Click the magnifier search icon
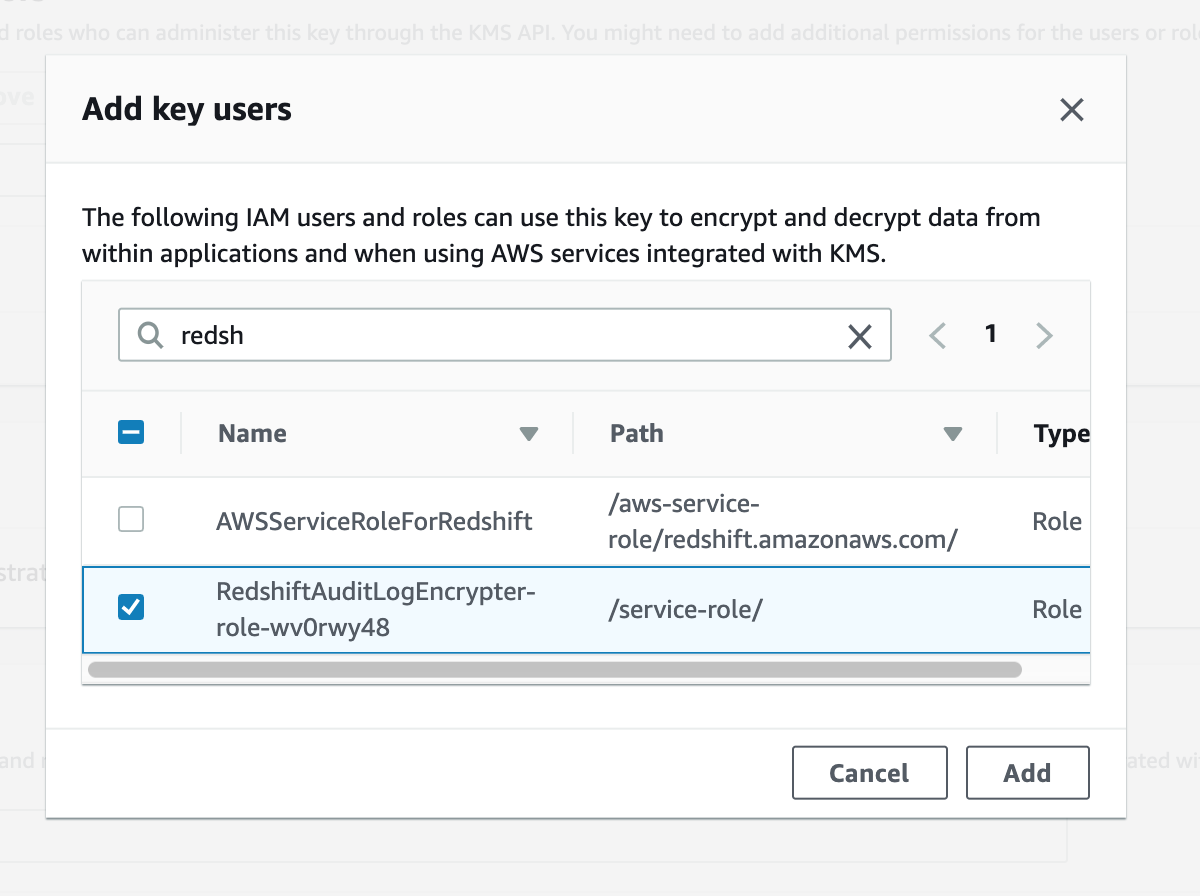 [150, 335]
